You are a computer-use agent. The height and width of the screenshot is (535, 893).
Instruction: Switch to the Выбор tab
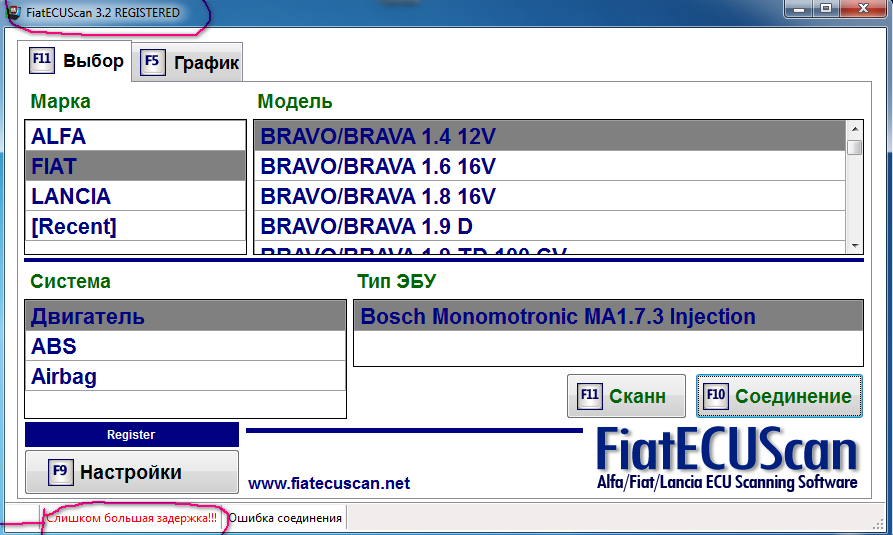tap(77, 60)
